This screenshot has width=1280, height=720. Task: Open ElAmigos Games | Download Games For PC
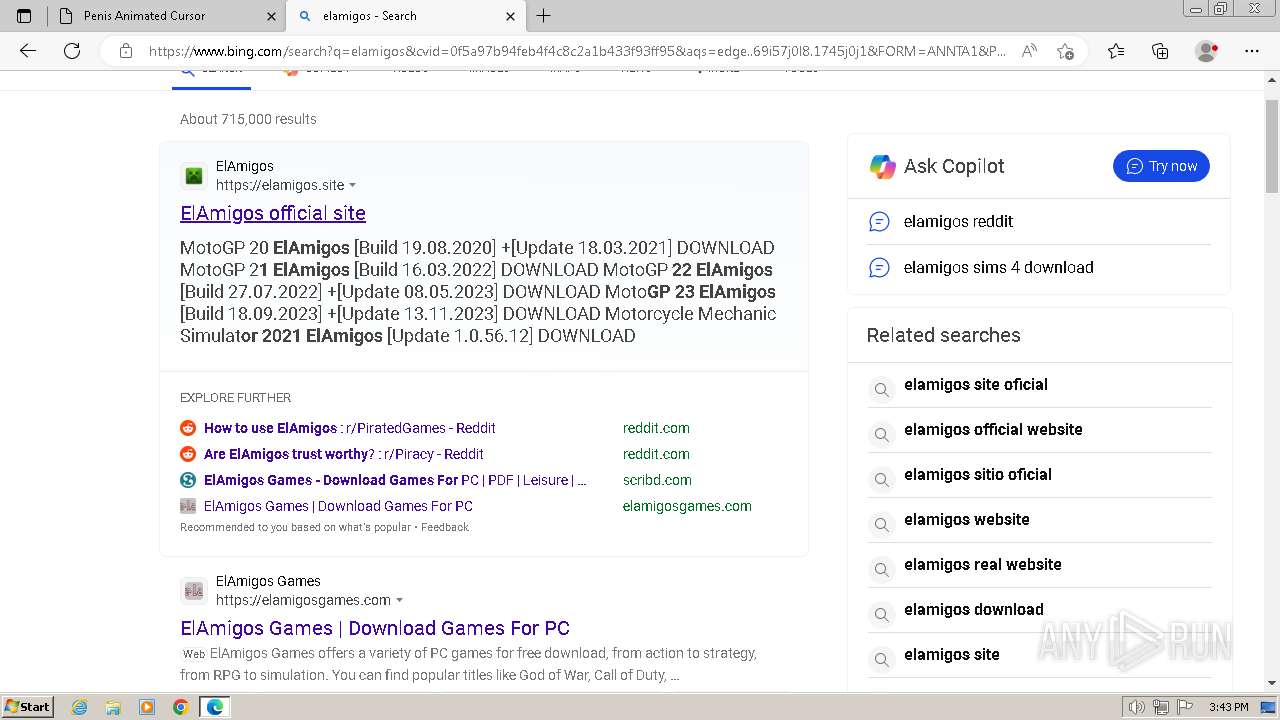pyautogui.click(x=375, y=628)
